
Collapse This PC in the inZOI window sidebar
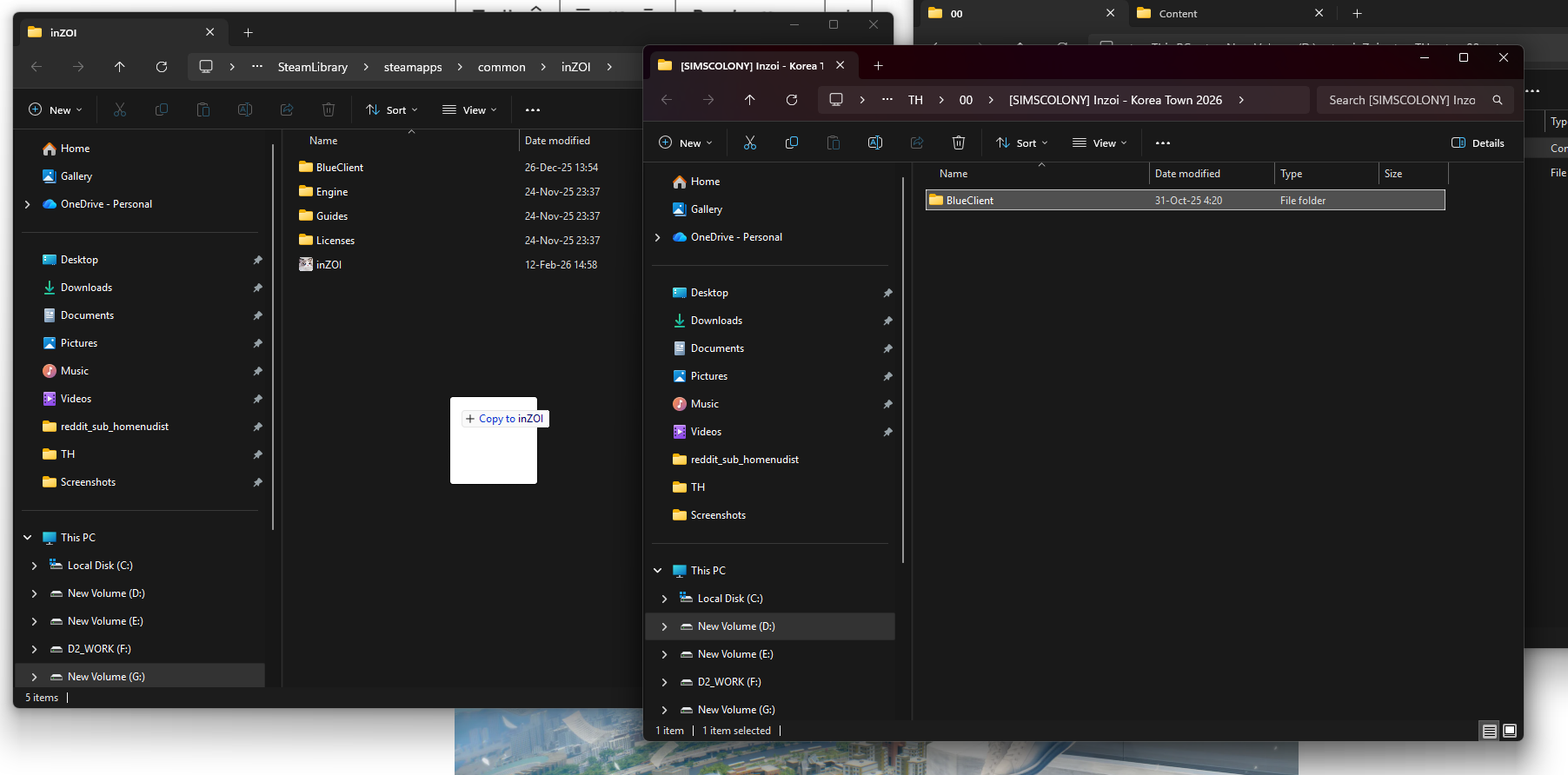[x=28, y=538]
